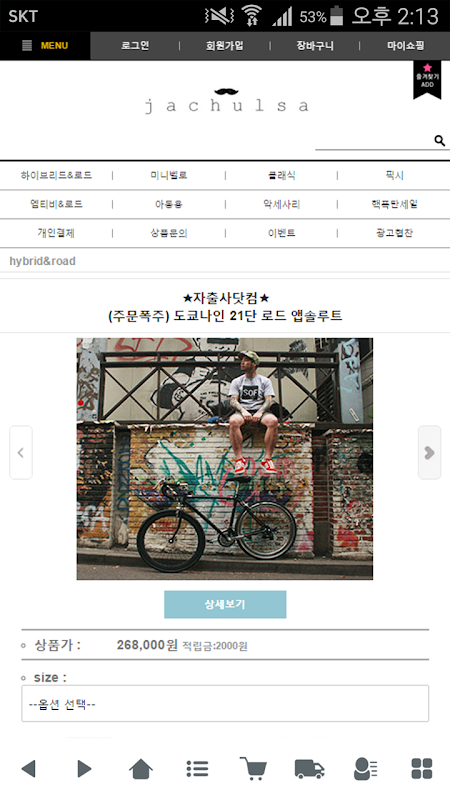
Task: Open the 로그인 tab
Action: [135, 46]
